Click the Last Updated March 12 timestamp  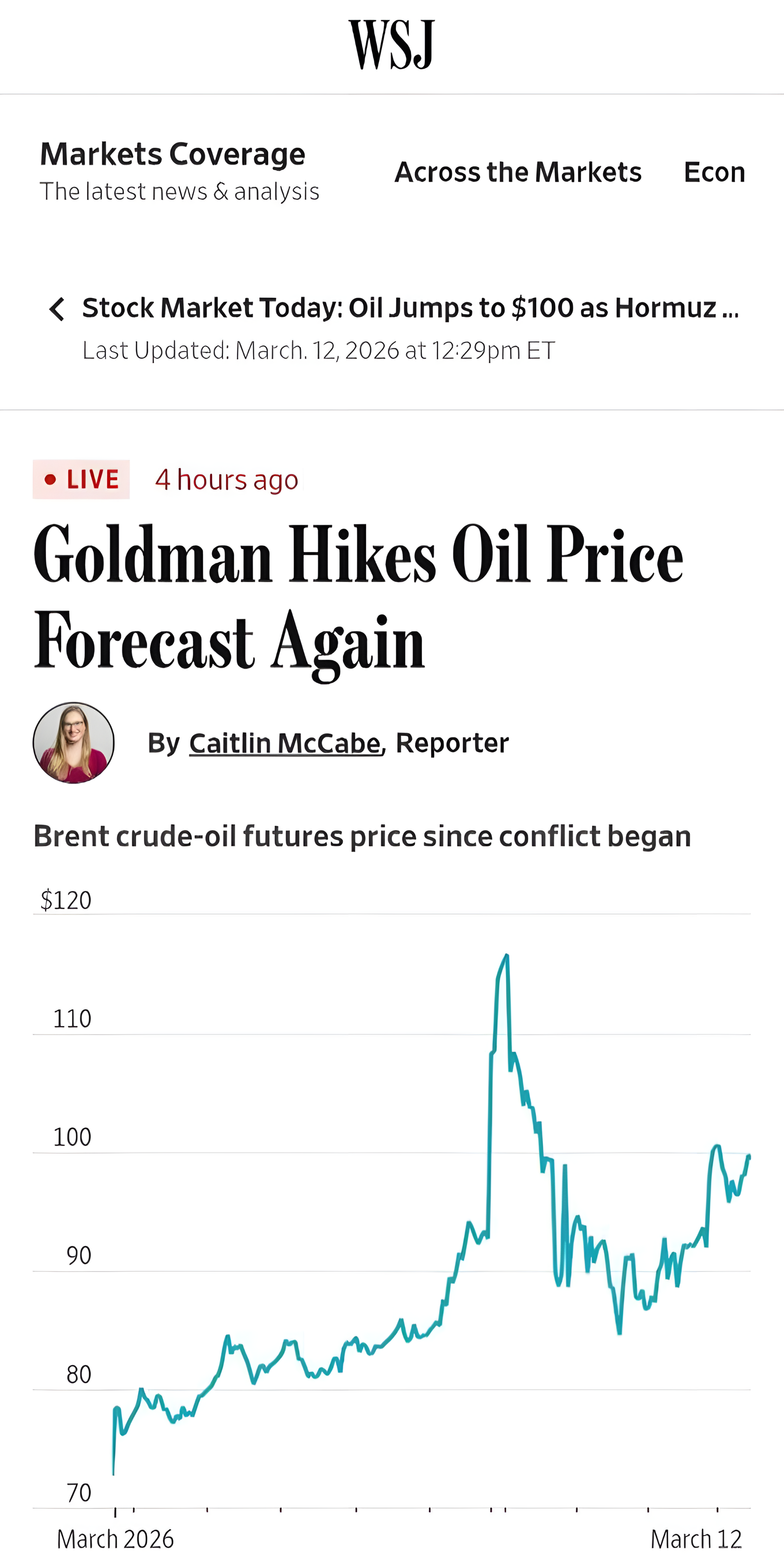[x=318, y=350]
